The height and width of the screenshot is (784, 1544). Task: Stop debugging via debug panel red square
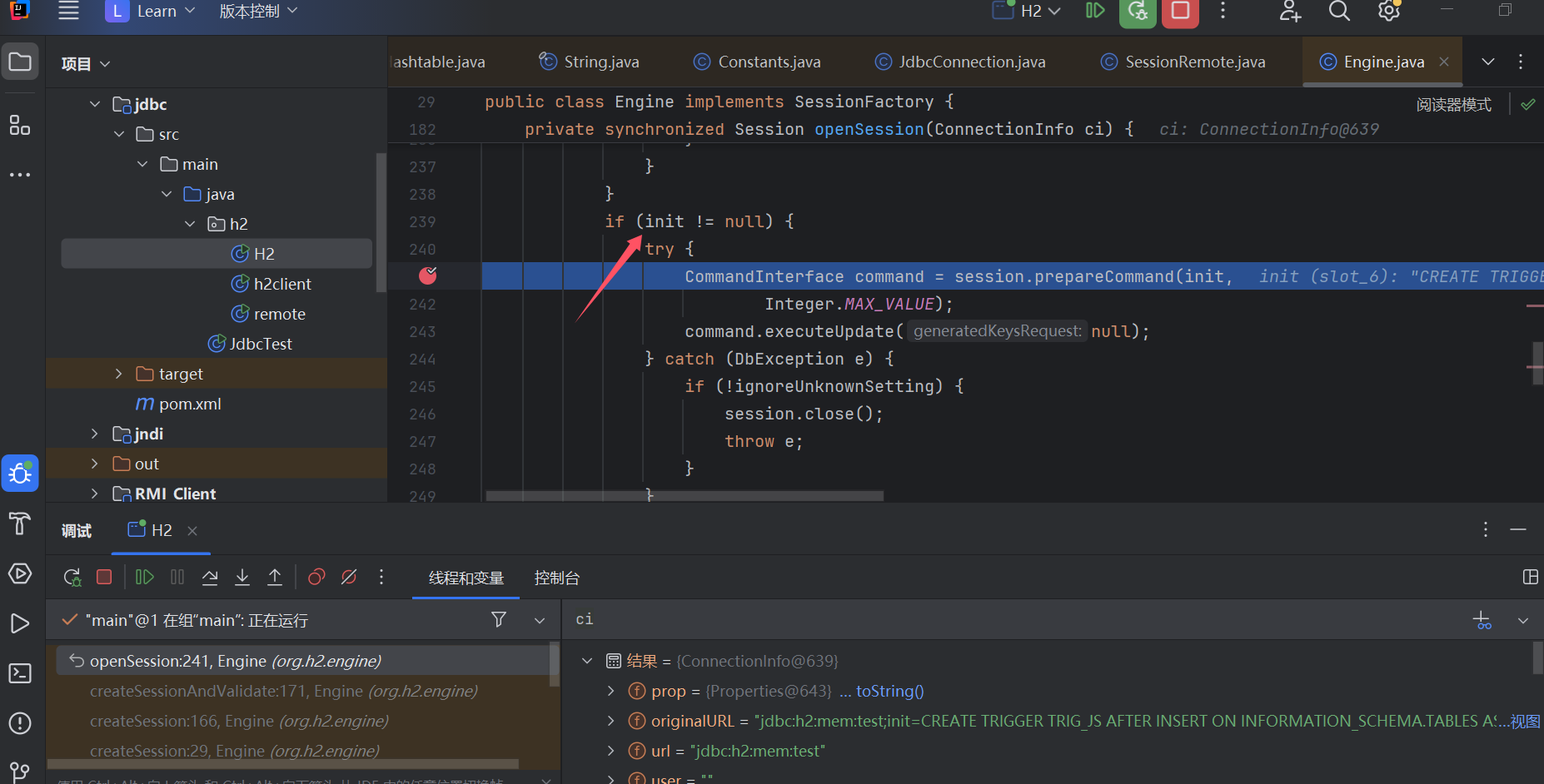pos(104,577)
